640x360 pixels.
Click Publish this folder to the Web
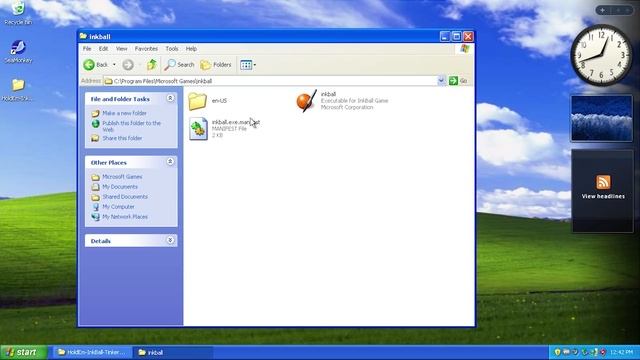131,126
